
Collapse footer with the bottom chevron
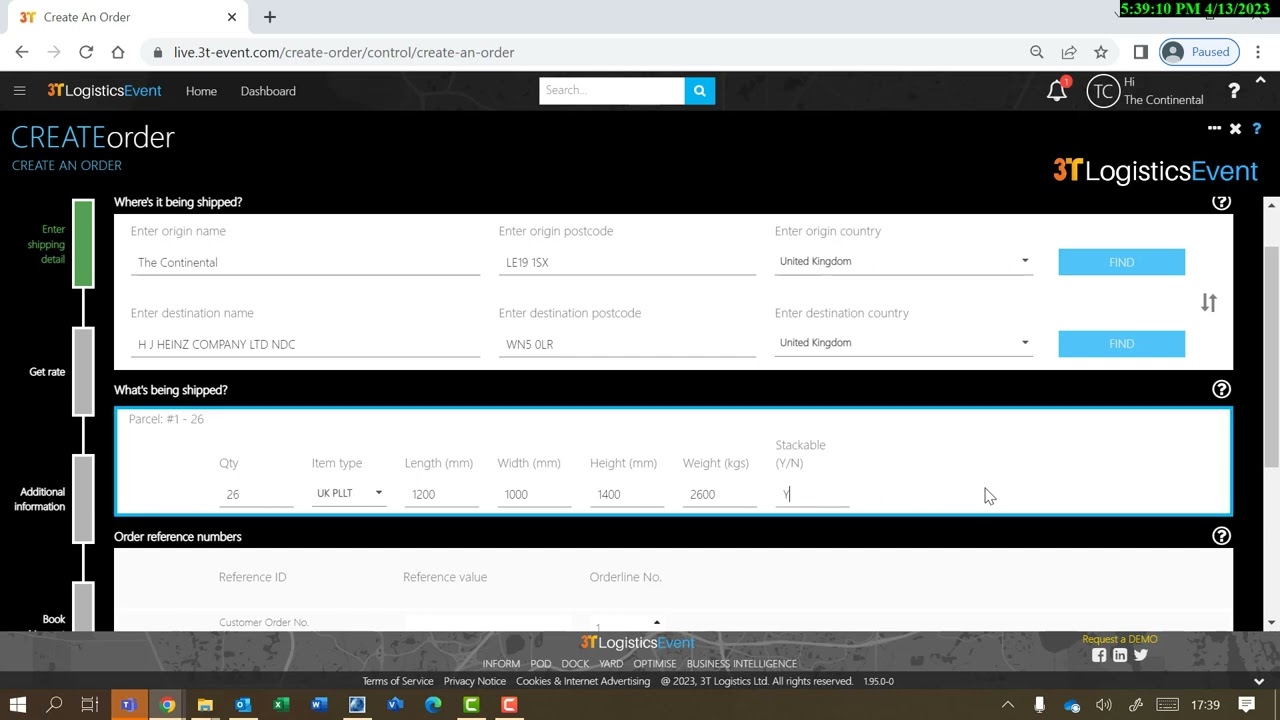click(1259, 681)
